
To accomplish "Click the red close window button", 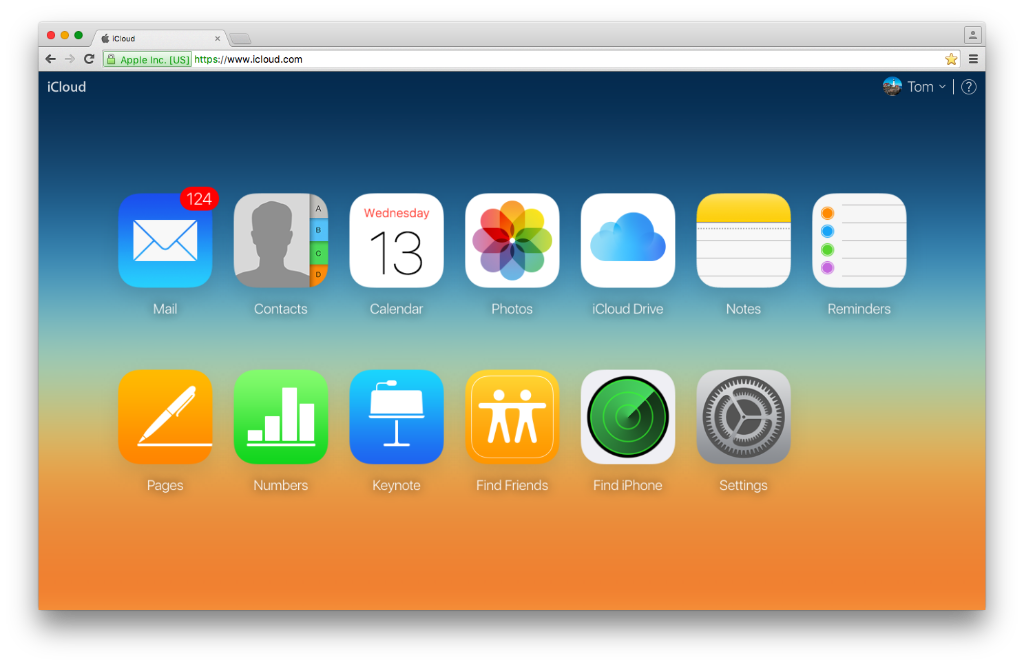I will pos(51,35).
